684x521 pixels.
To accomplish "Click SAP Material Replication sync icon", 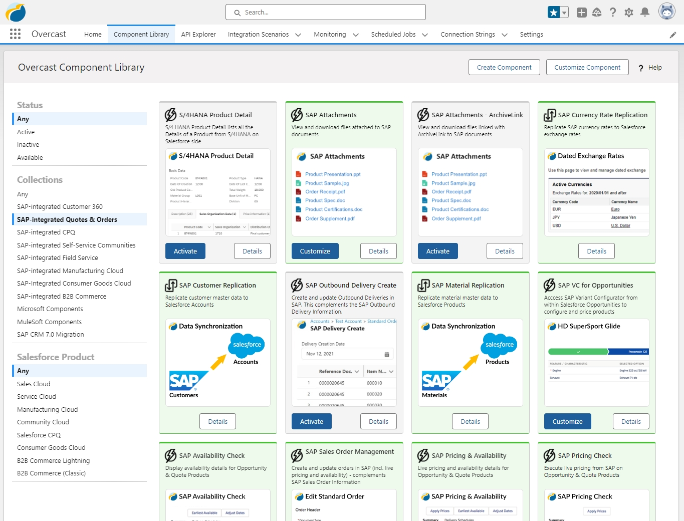I will pyautogui.click(x=423, y=285).
